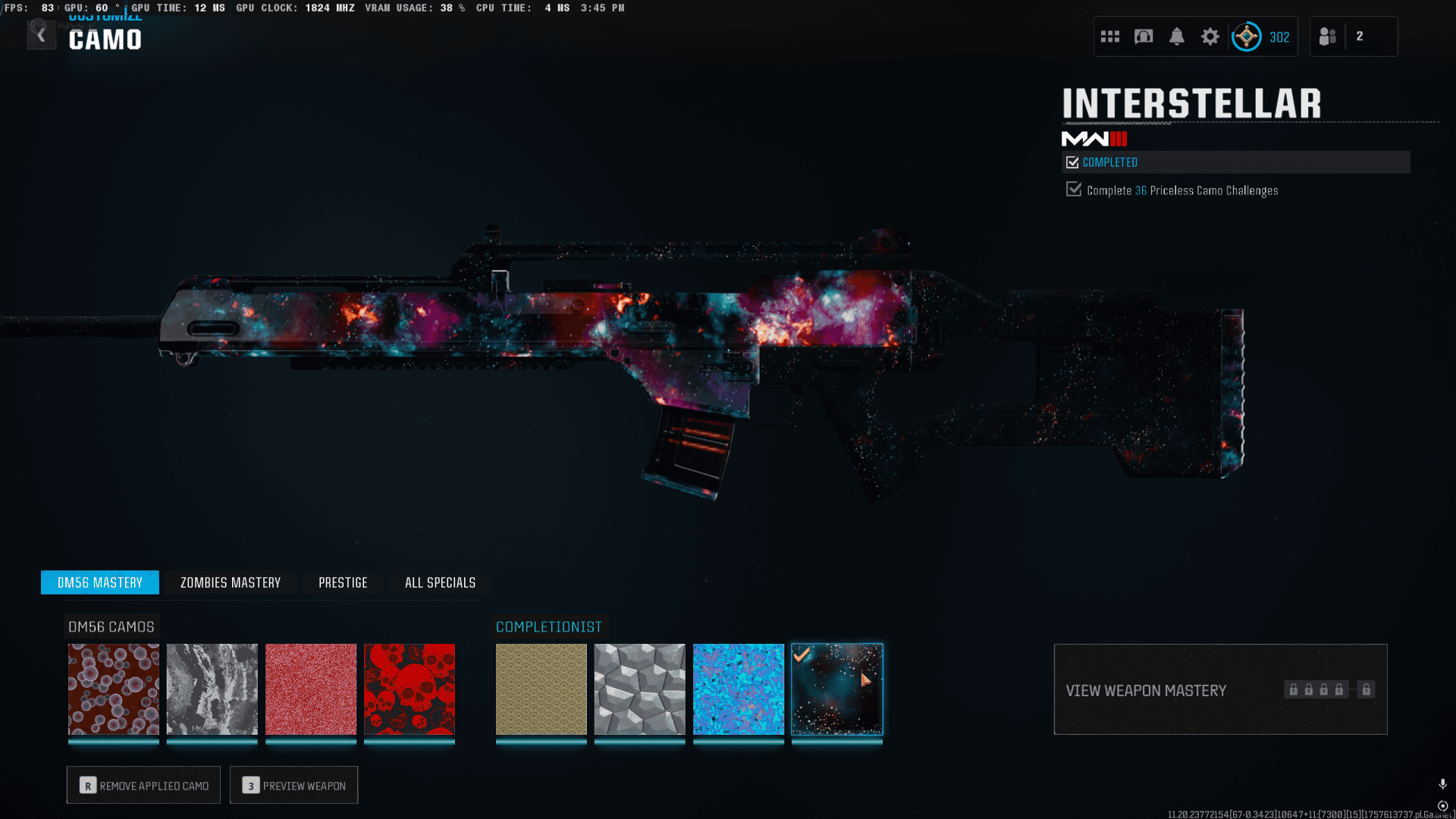Screen dimensions: 1456x819
Task: Open the social party icon
Action: pos(1327,36)
